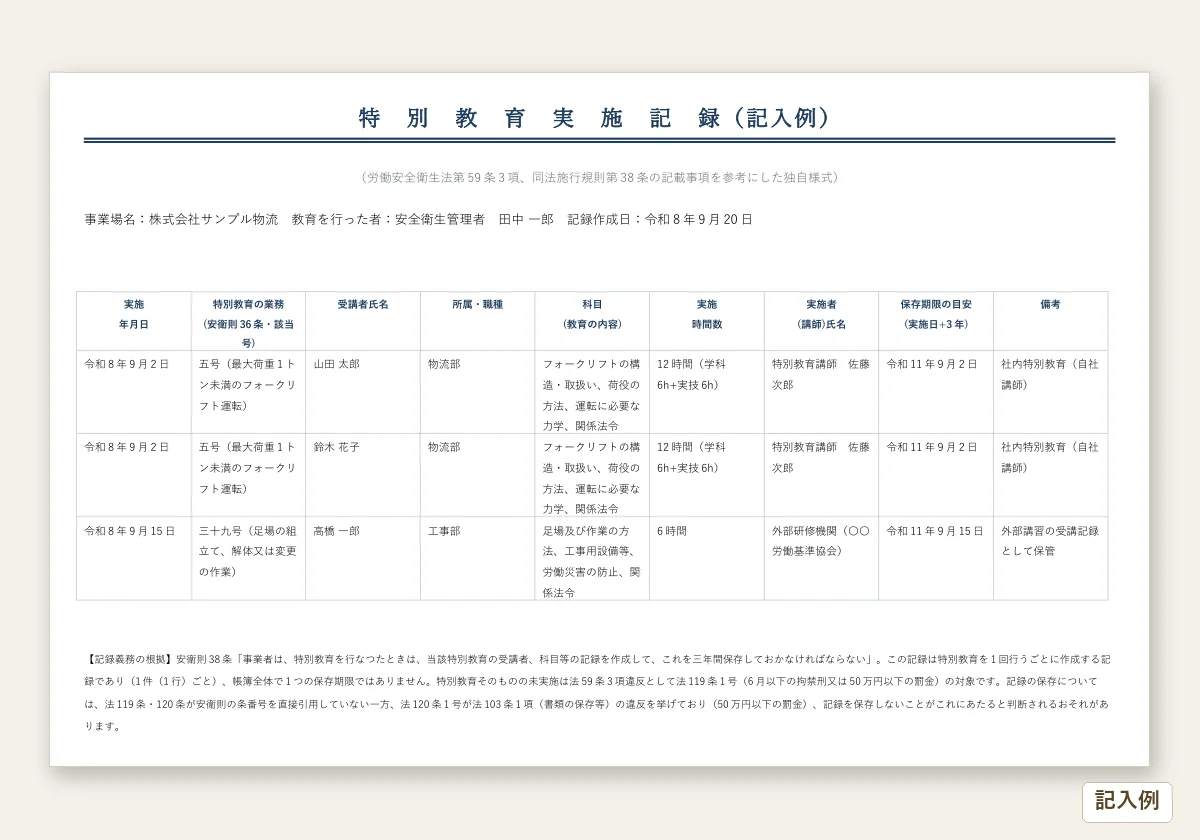
Task: Click the 6時間 duration cell
Action: coord(707,558)
